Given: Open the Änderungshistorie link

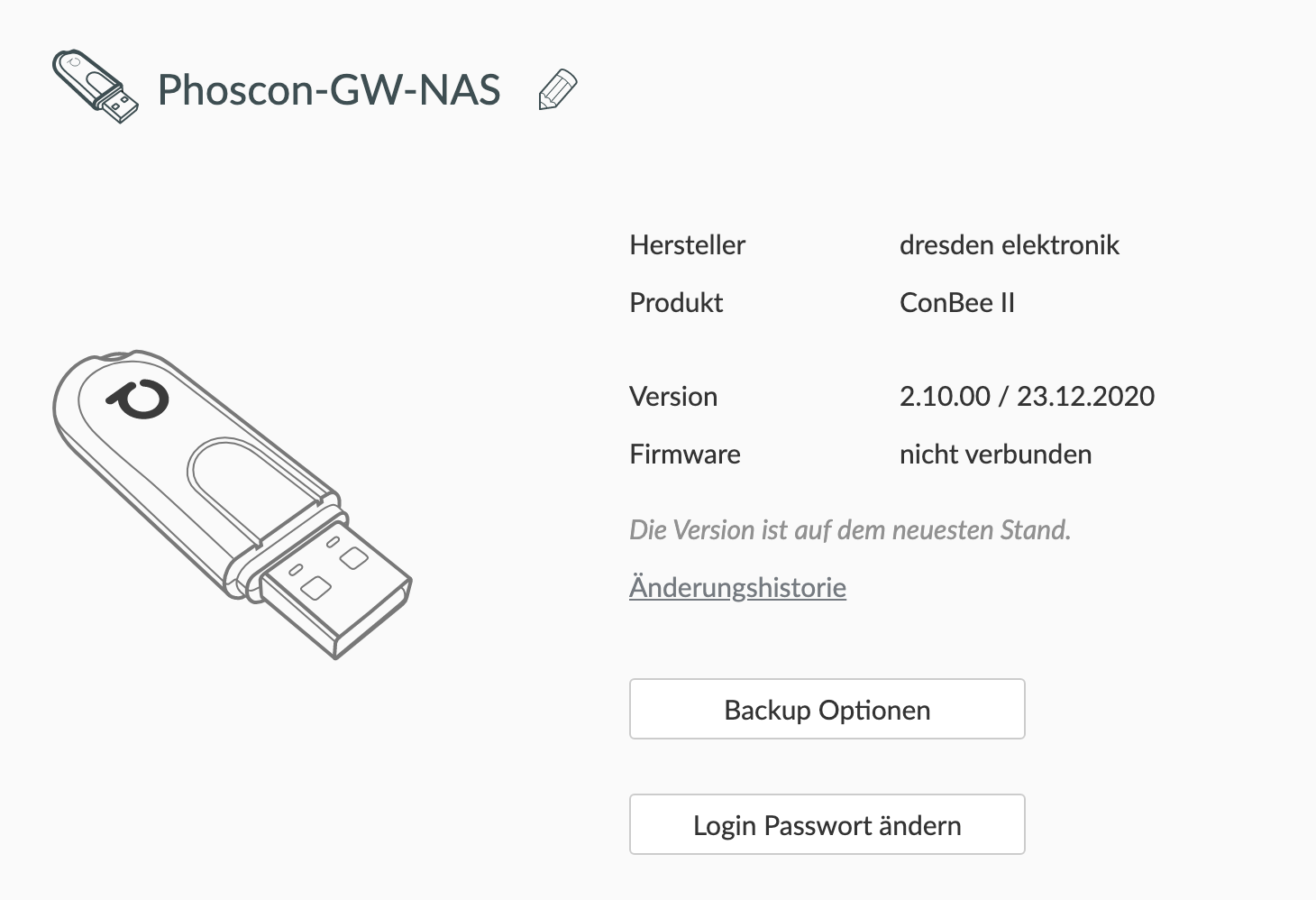Looking at the screenshot, I should point(737,588).
